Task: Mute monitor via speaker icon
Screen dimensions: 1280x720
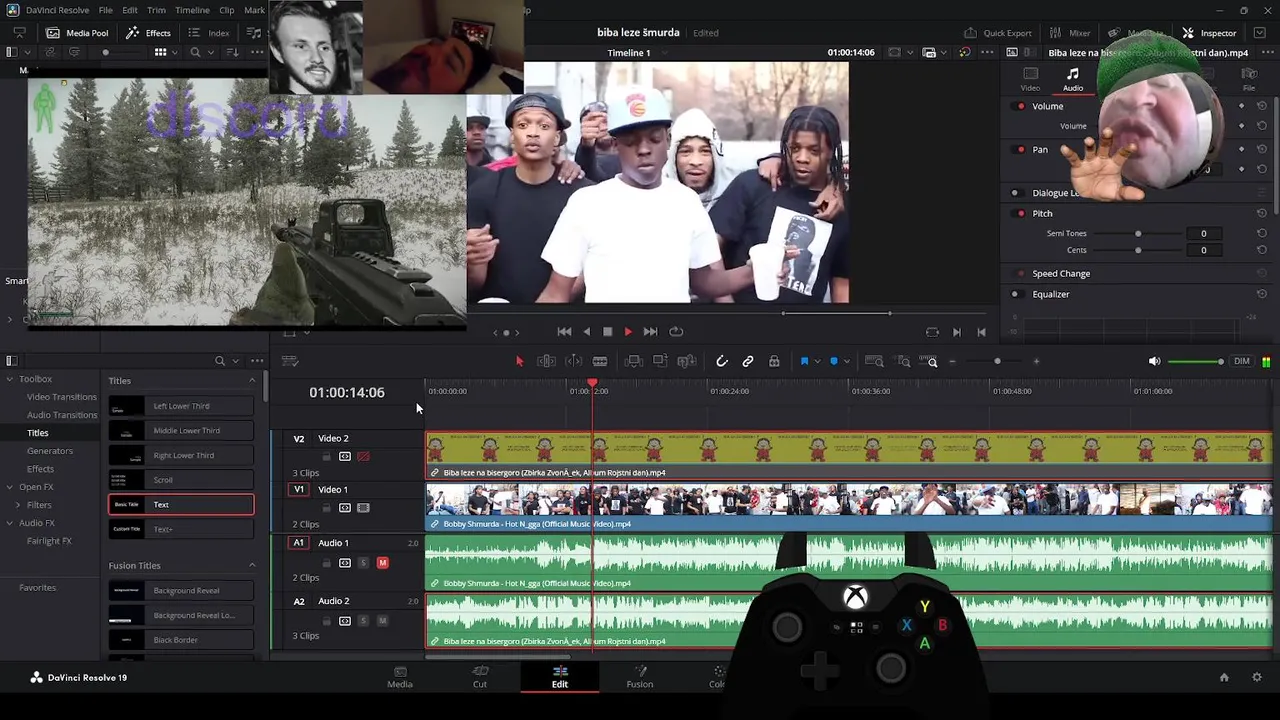Action: [1155, 361]
